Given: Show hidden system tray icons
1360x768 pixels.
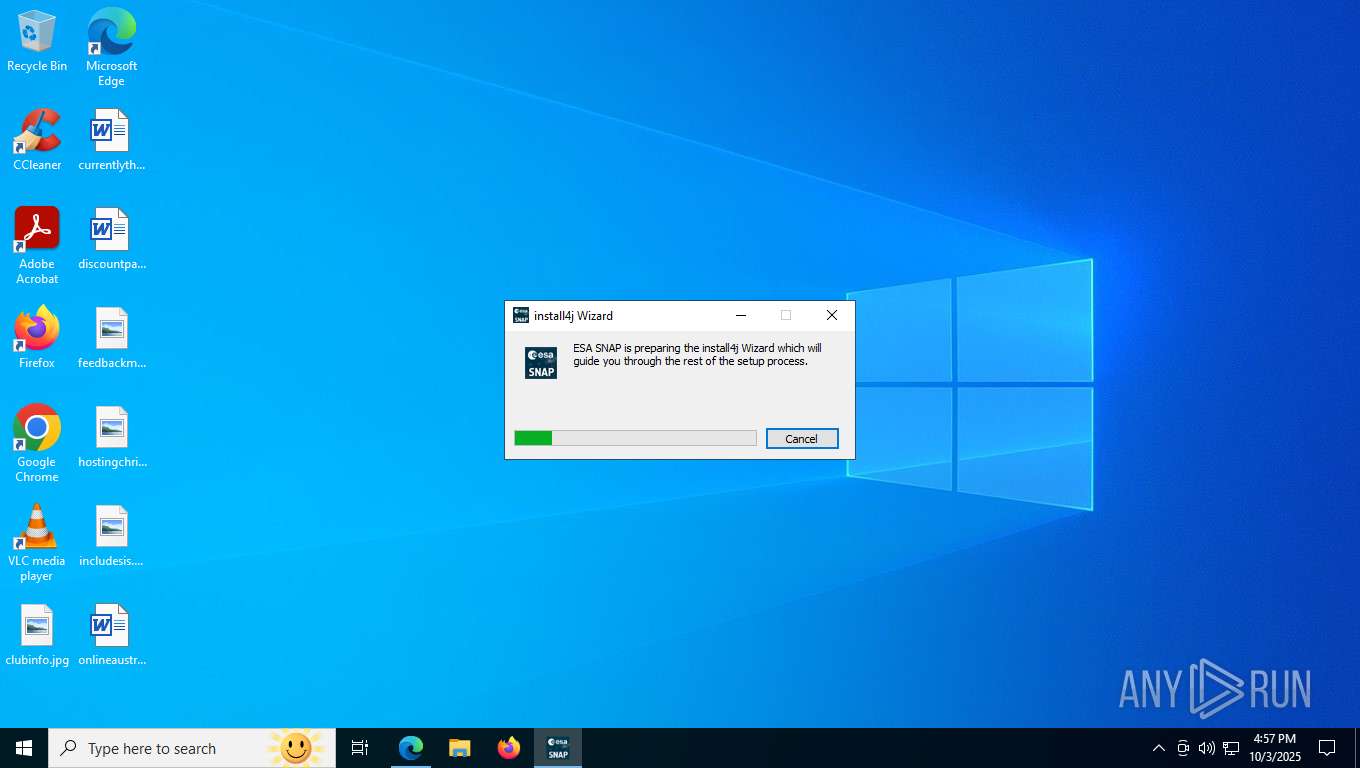Looking at the screenshot, I should tap(1159, 748).
